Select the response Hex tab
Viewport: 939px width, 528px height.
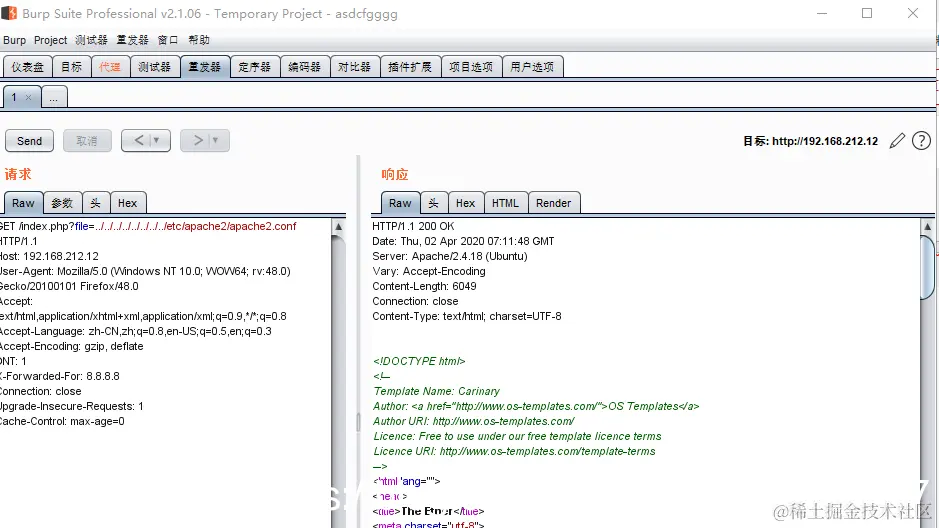(x=465, y=203)
